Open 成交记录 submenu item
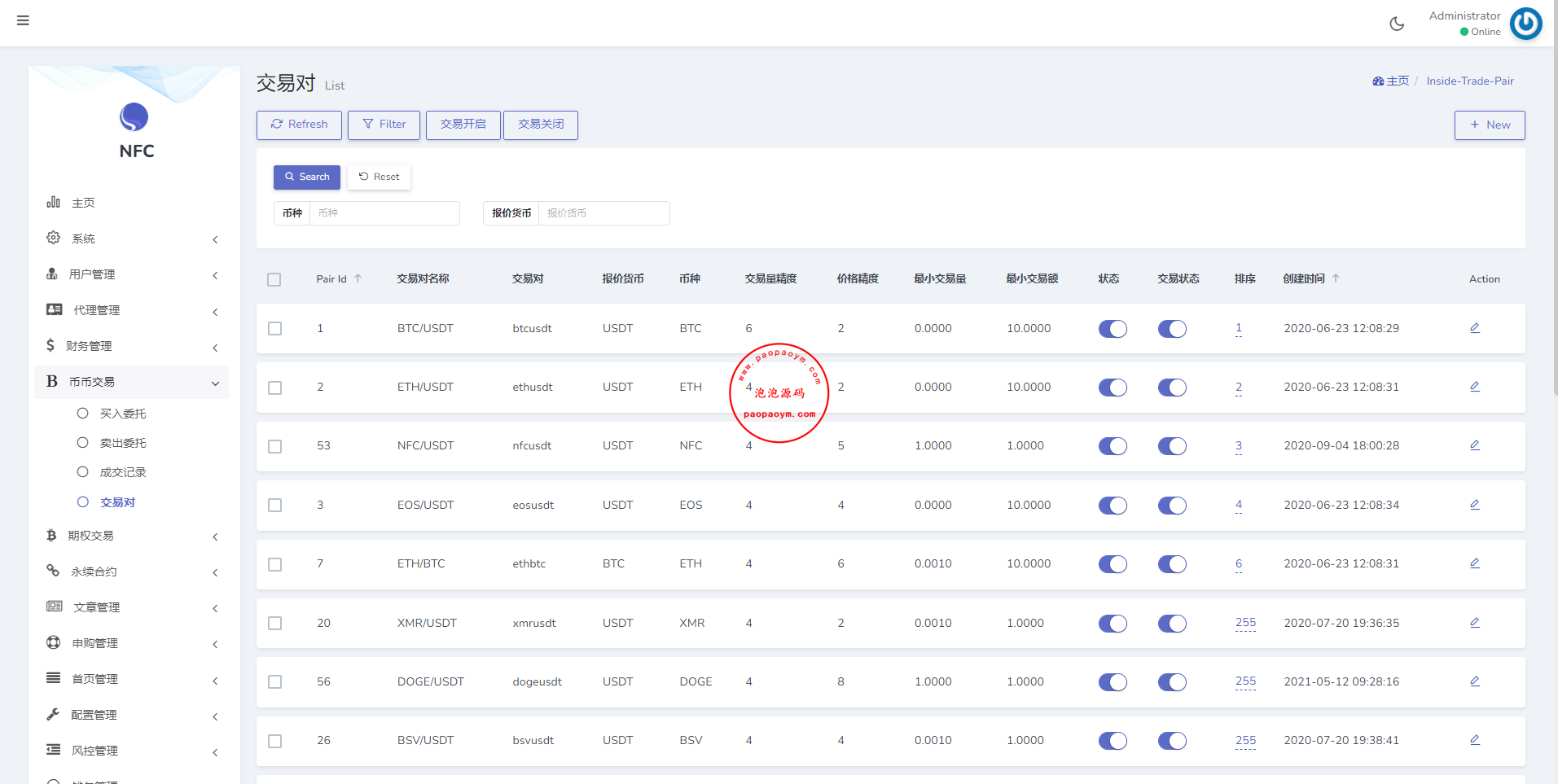1558x784 pixels. pos(123,472)
